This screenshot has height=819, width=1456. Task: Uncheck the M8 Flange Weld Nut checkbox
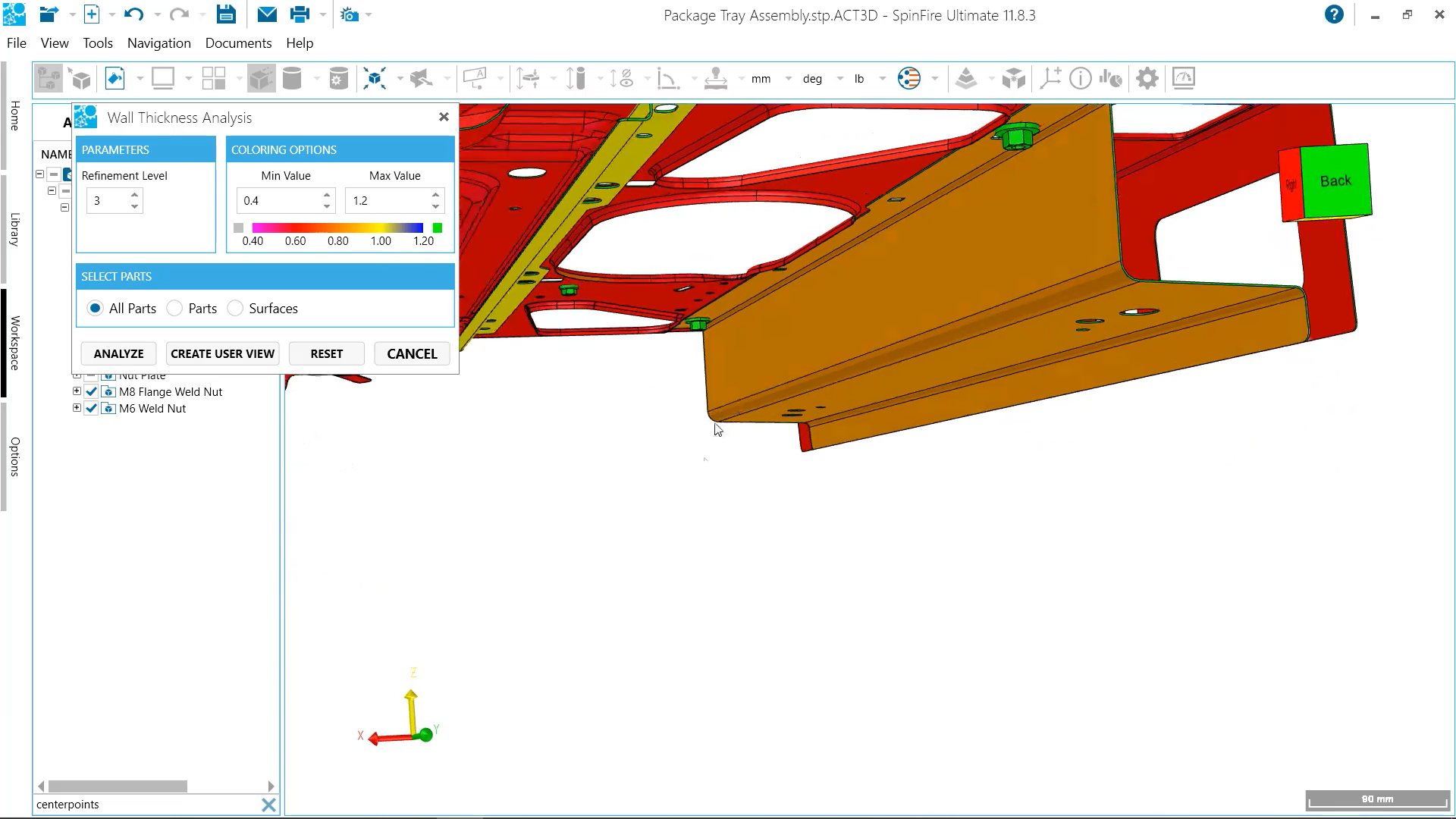click(92, 391)
